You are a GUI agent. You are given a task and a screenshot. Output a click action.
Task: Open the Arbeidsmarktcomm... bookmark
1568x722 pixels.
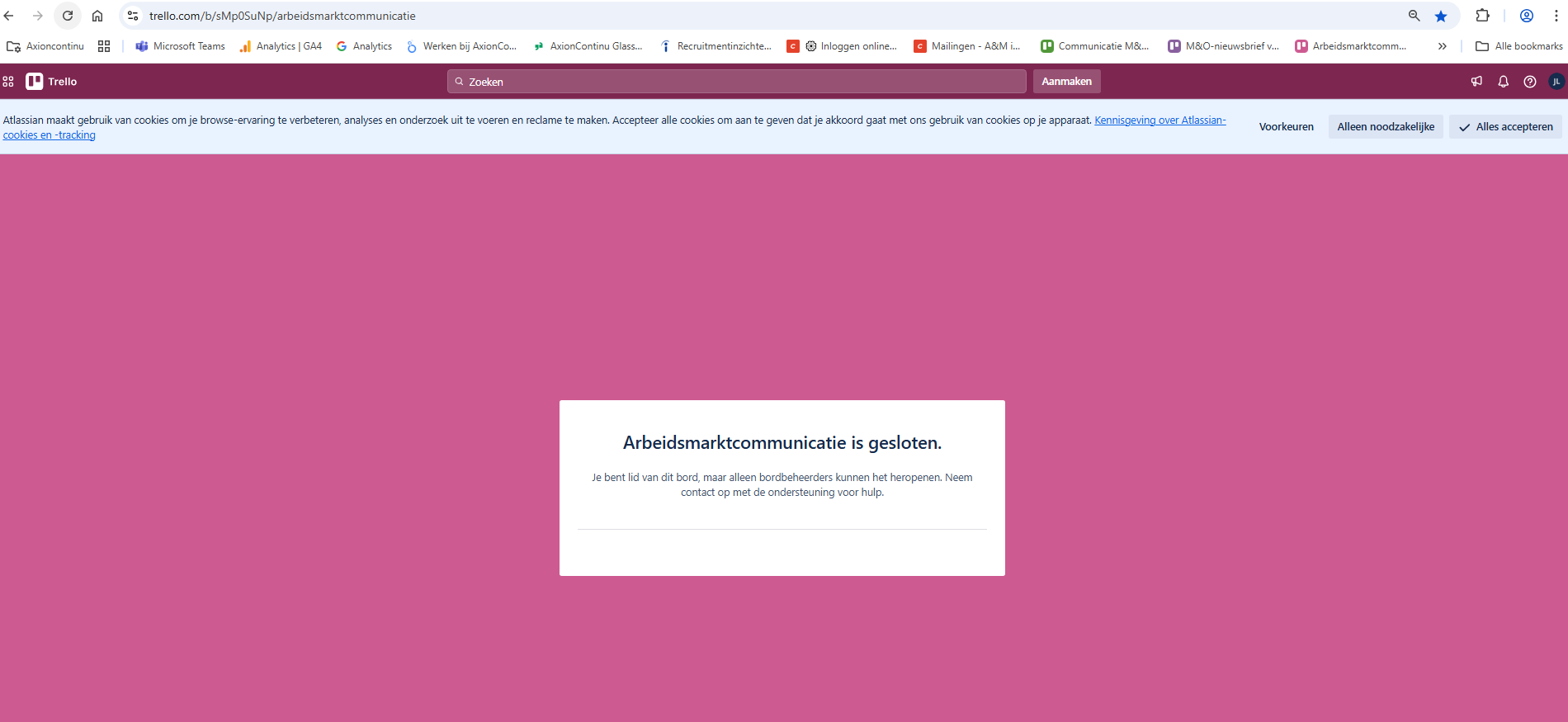tap(1350, 46)
